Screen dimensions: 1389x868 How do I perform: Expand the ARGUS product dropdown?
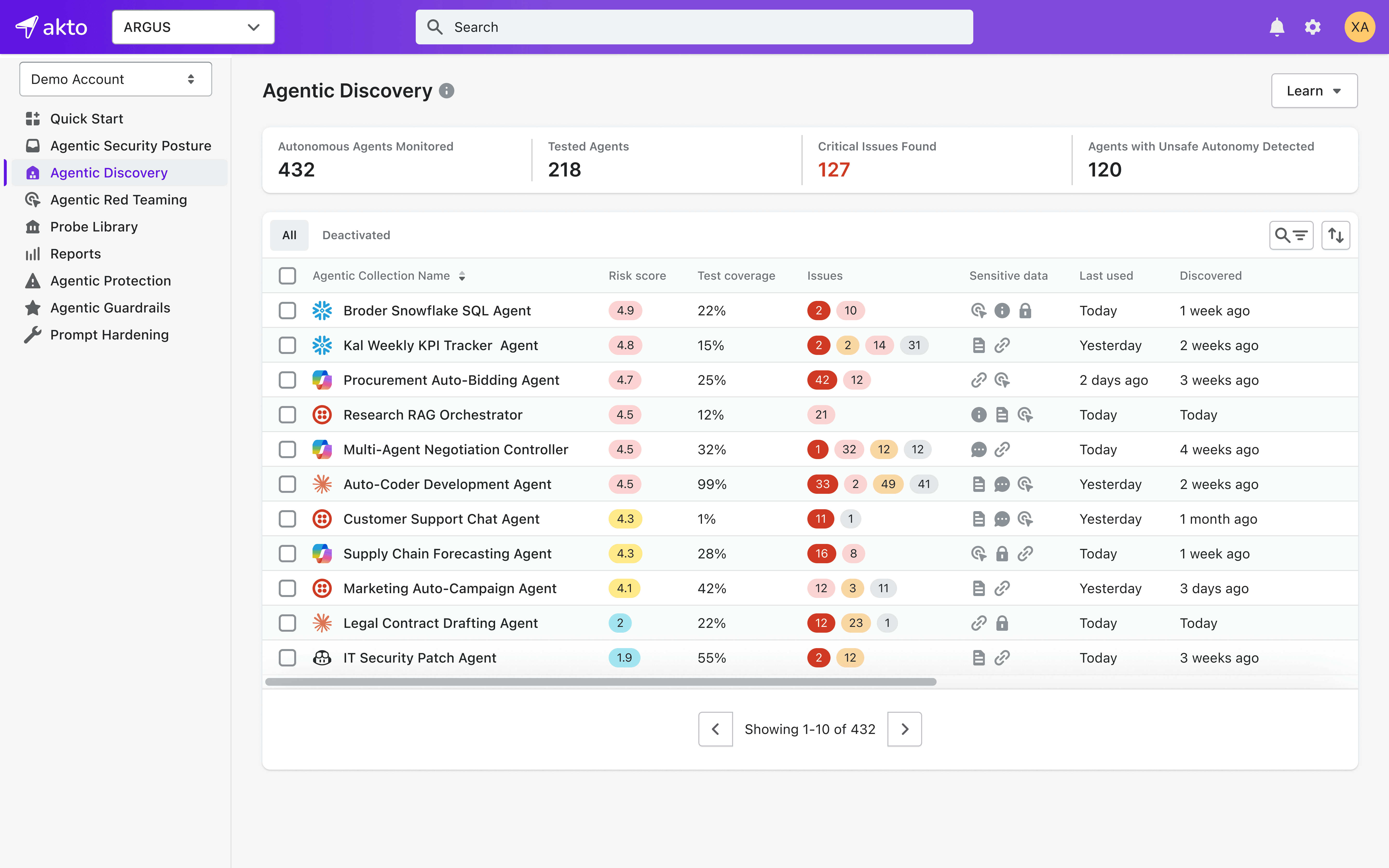point(193,27)
